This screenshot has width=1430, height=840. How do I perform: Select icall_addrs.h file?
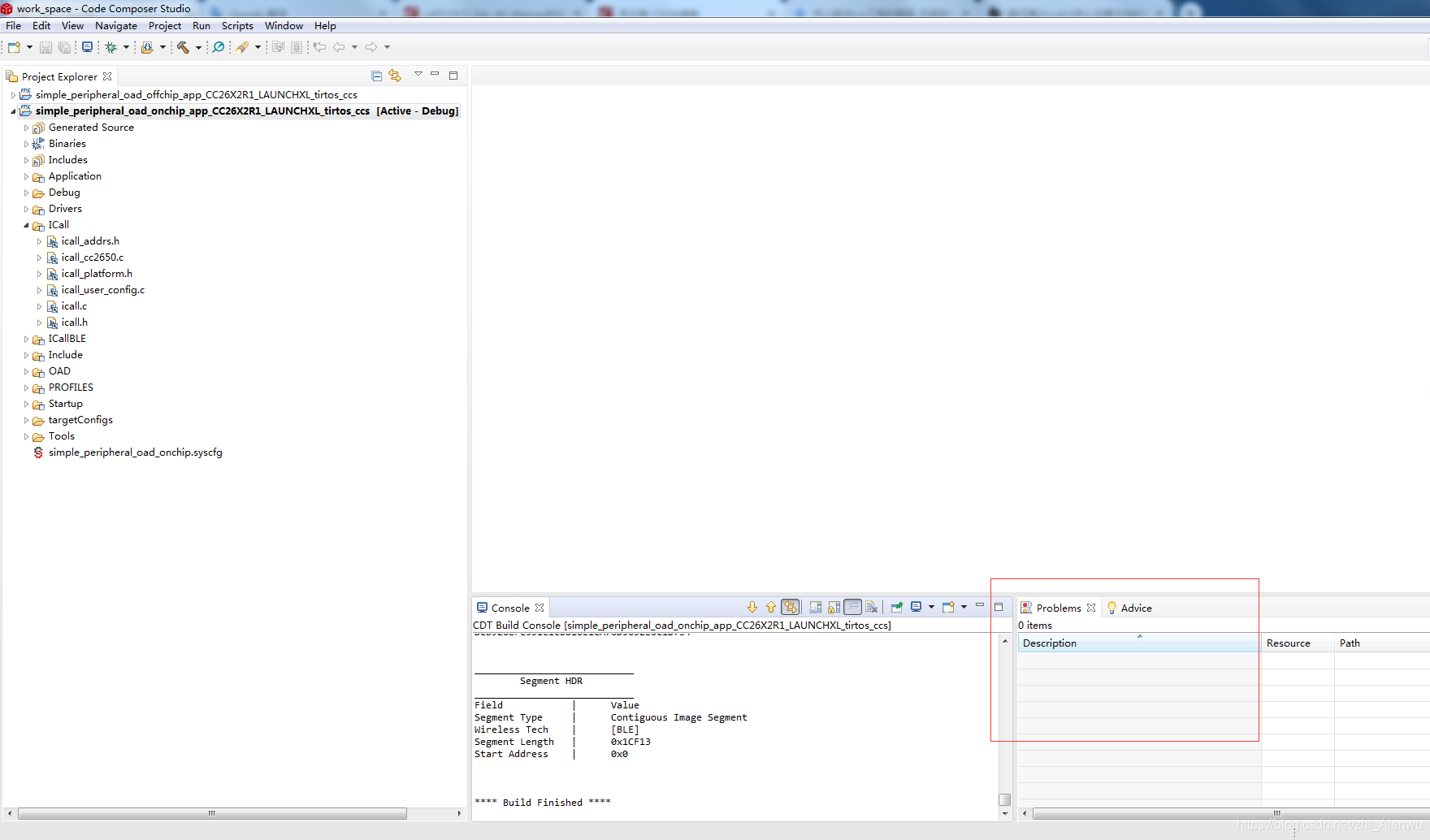(x=90, y=241)
